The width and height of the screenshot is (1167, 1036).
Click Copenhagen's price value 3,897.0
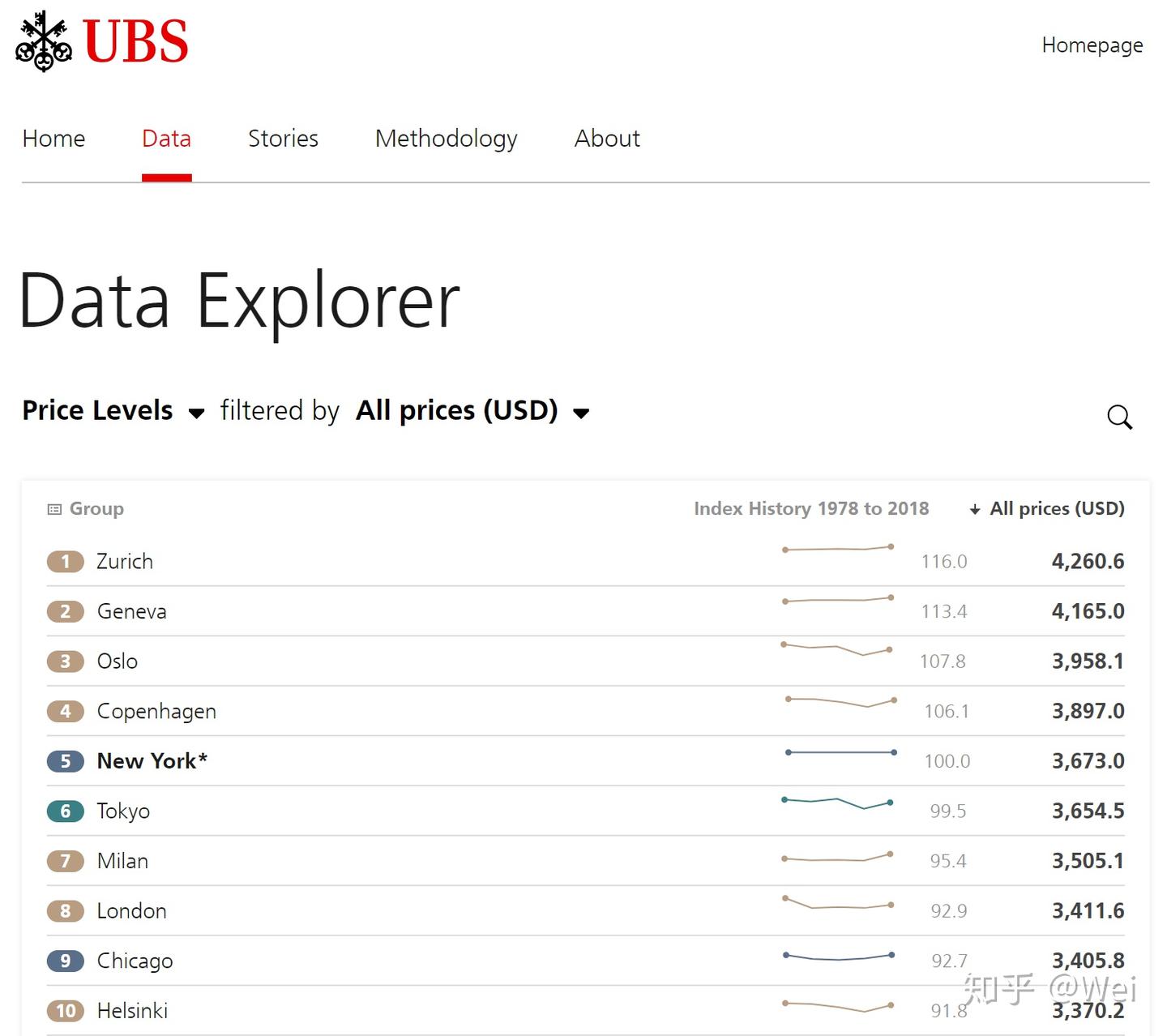coord(1088,711)
